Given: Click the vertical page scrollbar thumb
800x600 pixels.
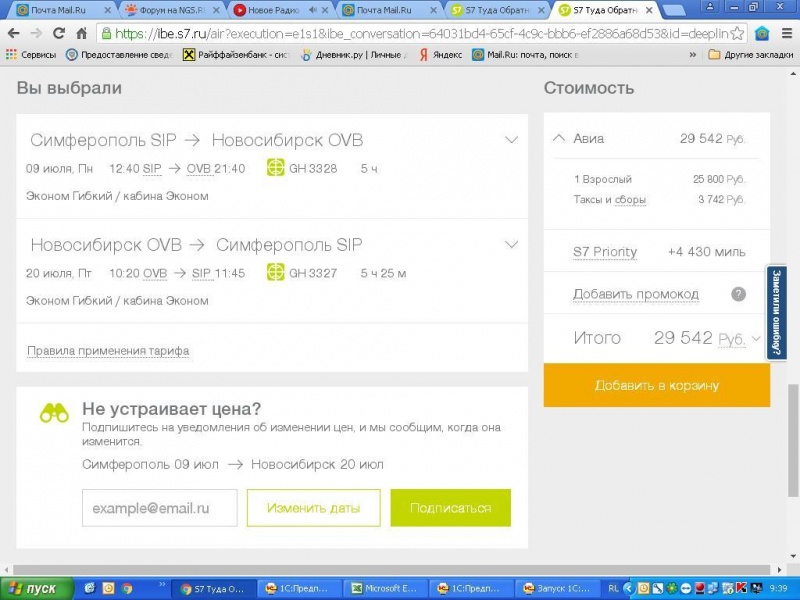Looking at the screenshot, I should point(793,440).
